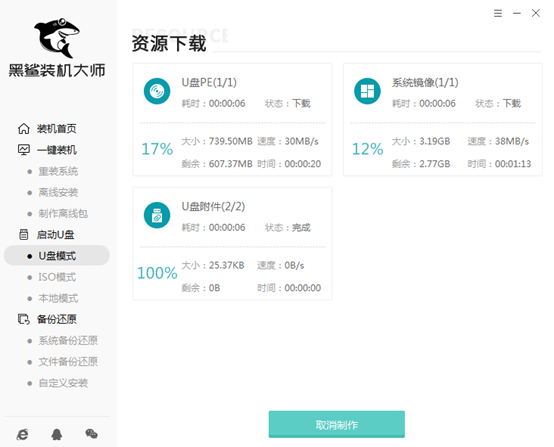Click the USB drive icon beside 启动U盘

pyautogui.click(x=24, y=235)
